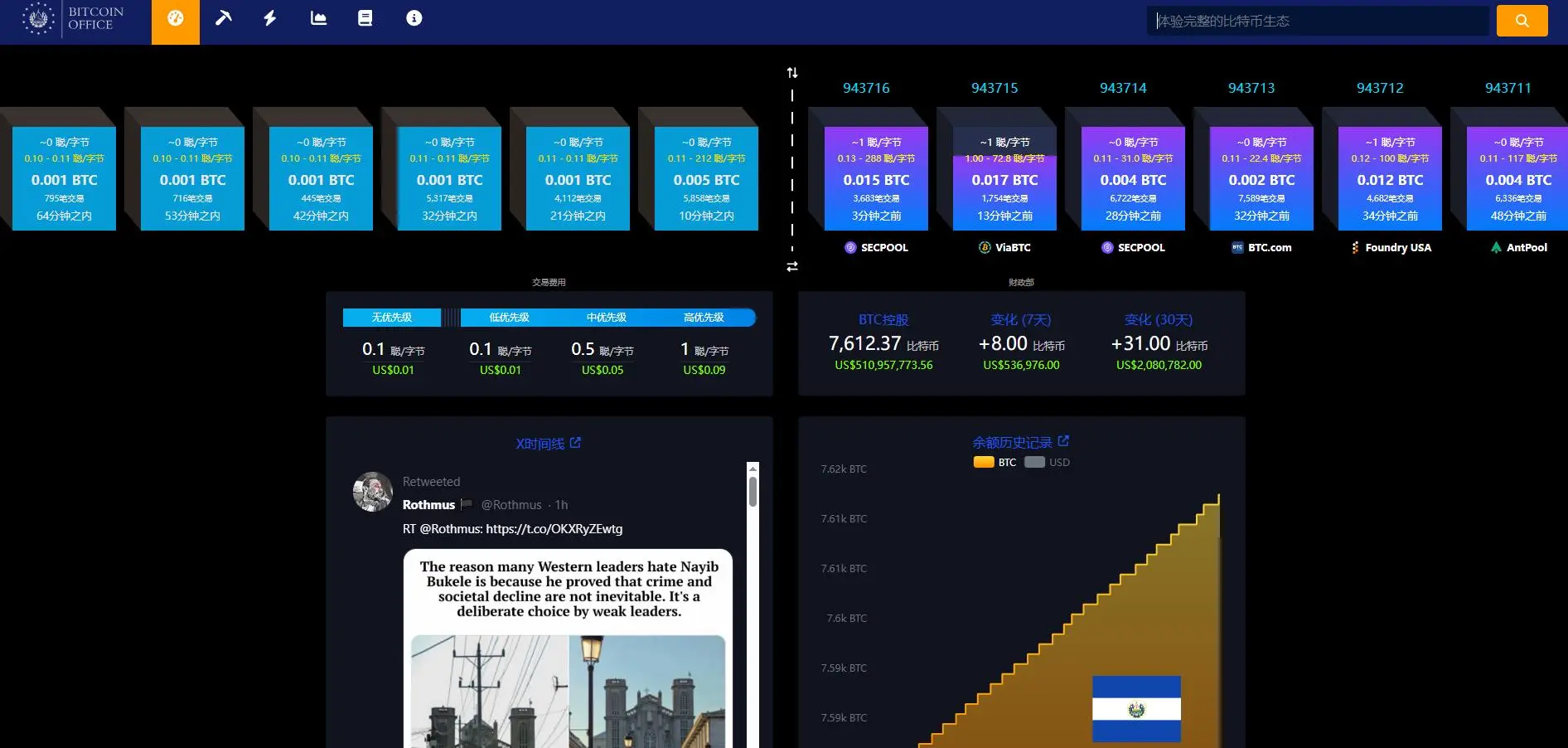Click the AntPool pool label
Viewport: 1568px width, 748px height.
click(1527, 247)
